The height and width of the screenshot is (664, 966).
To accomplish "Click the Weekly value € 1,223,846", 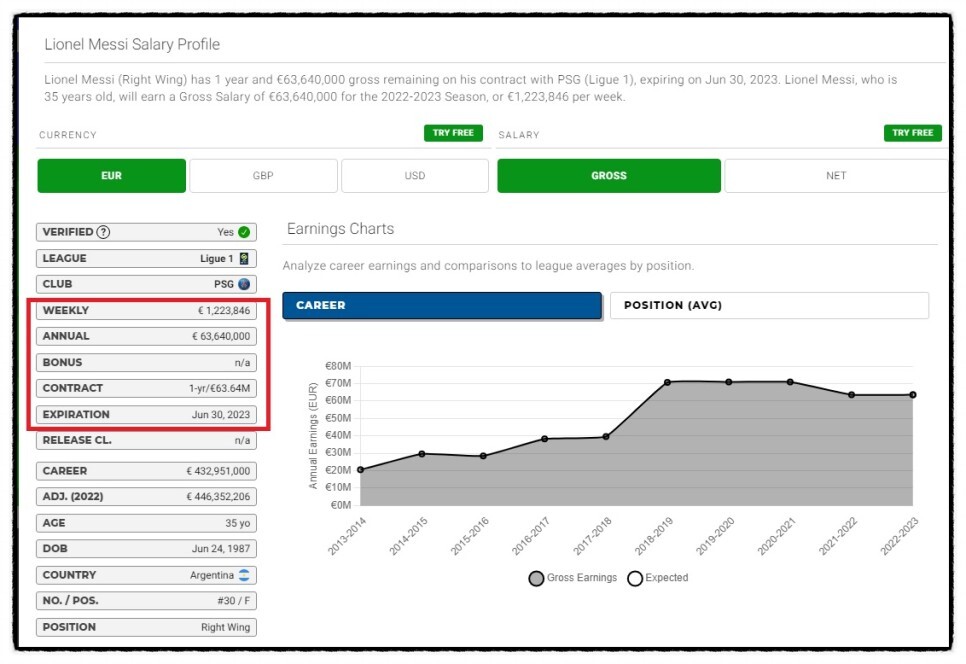I will [x=224, y=310].
